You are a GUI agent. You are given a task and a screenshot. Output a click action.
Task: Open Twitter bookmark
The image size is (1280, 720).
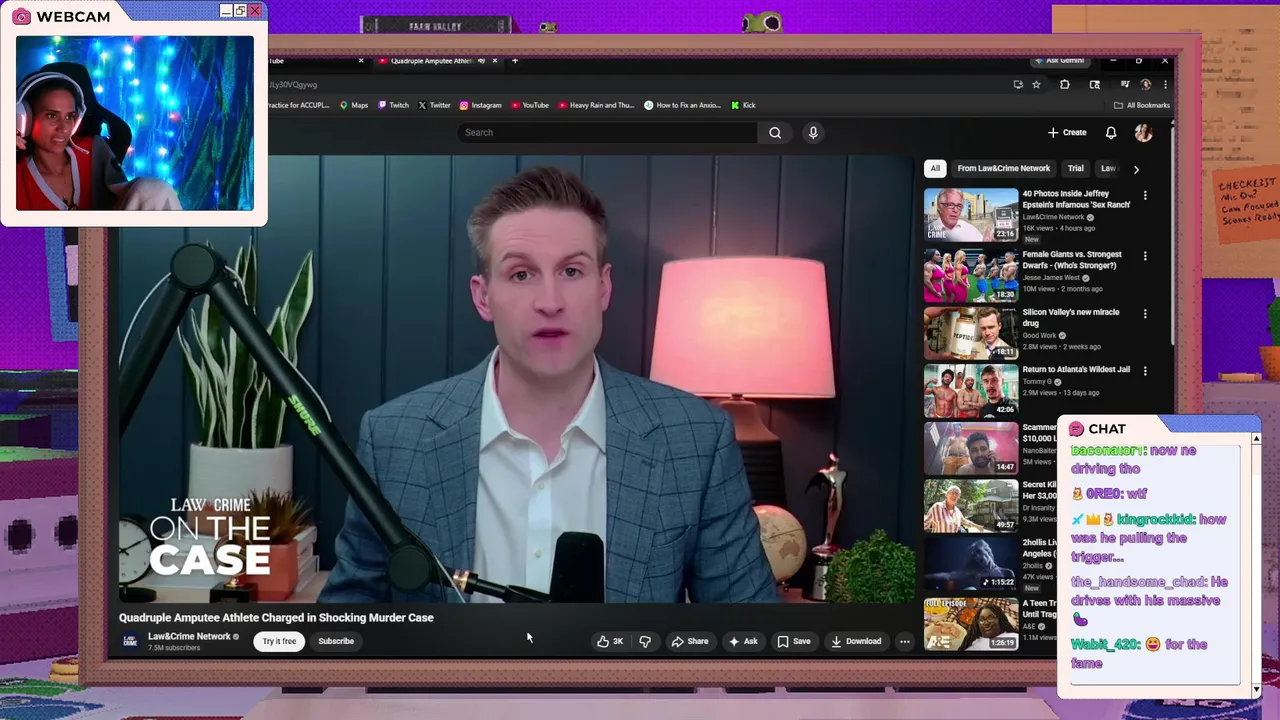tap(434, 105)
